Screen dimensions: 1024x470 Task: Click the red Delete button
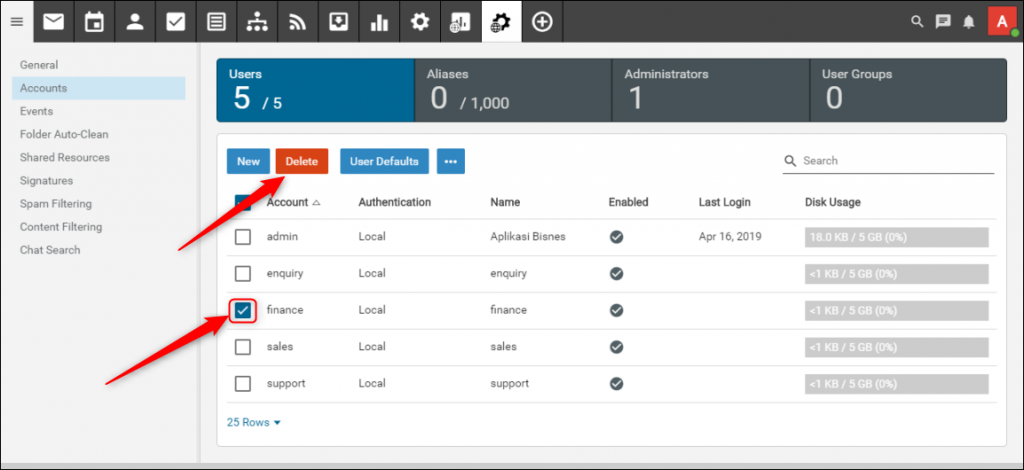(301, 161)
